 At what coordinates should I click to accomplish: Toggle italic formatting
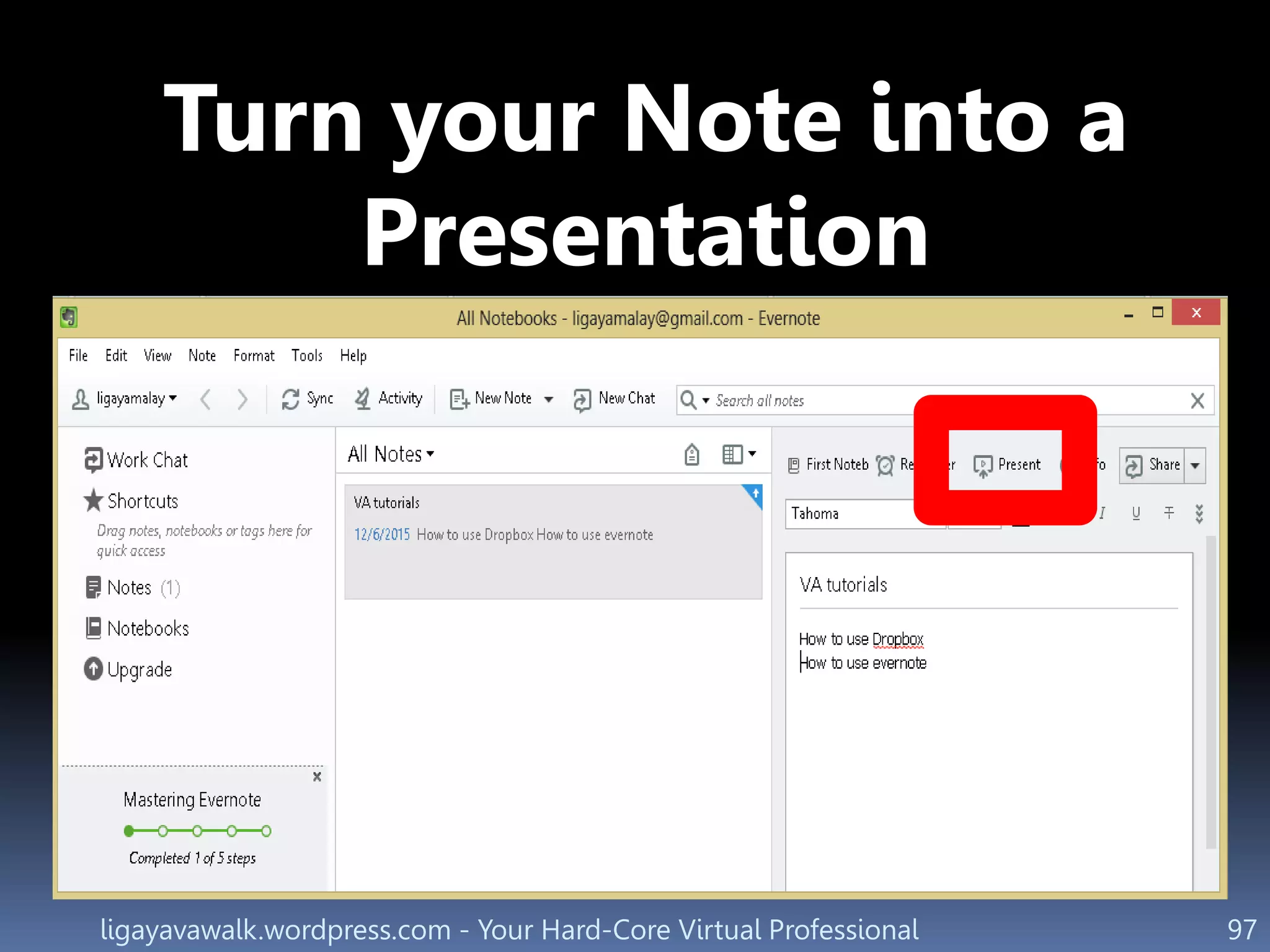pos(1102,513)
